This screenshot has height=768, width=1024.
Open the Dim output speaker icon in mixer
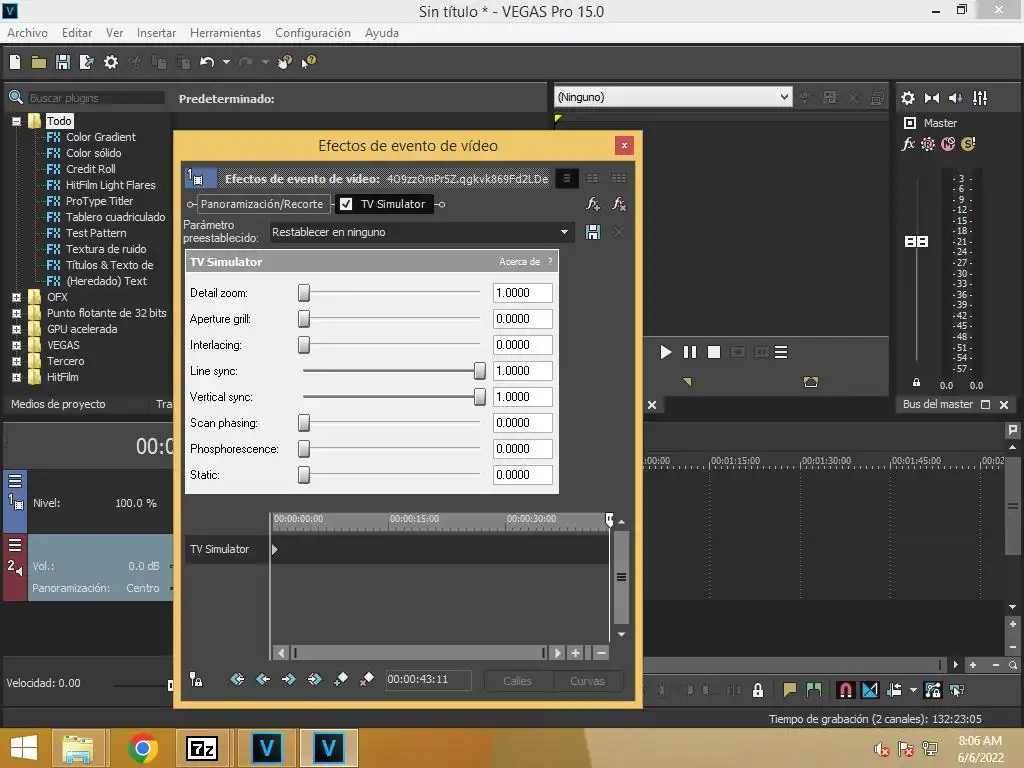pos(955,98)
